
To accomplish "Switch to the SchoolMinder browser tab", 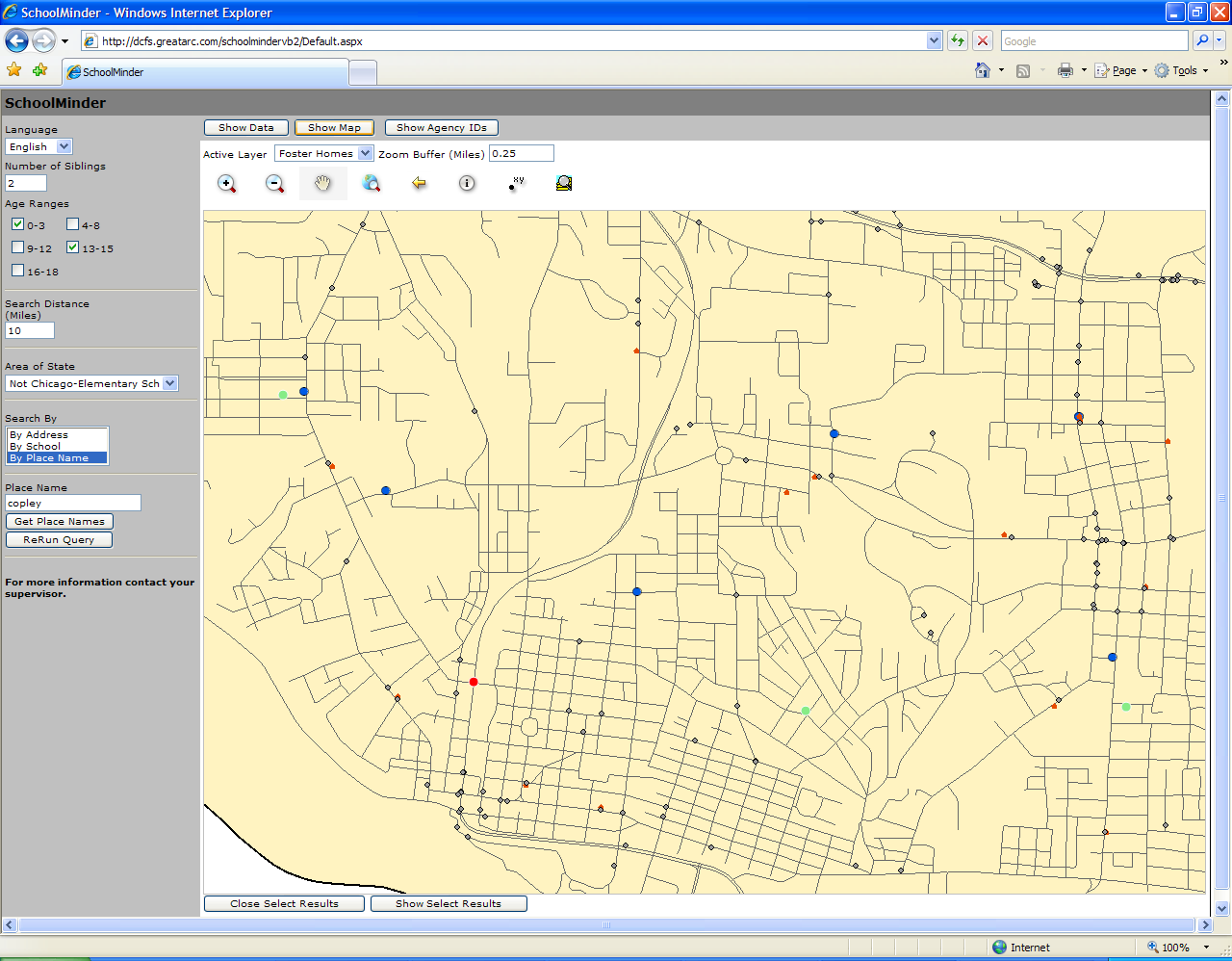I will [x=113, y=72].
